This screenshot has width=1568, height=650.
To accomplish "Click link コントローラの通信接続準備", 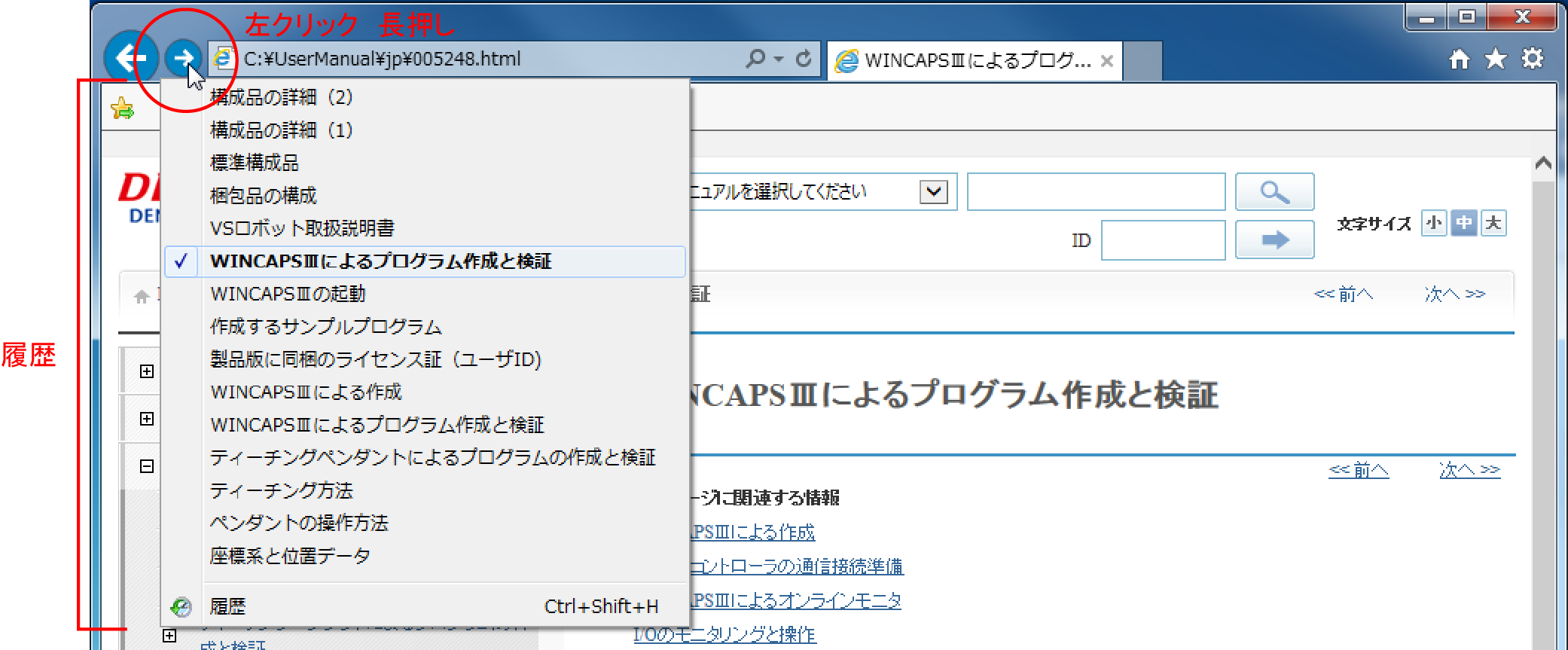I will [796, 566].
